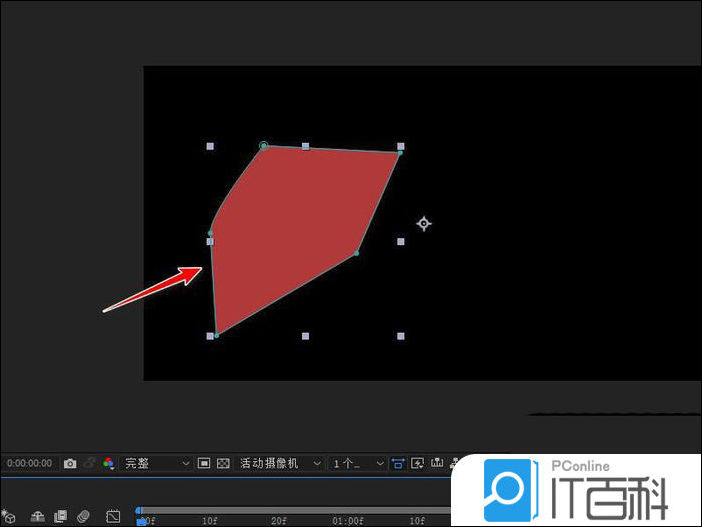Open the 完整 resolution dropdown
The height and width of the screenshot is (527, 702).
(x=157, y=463)
